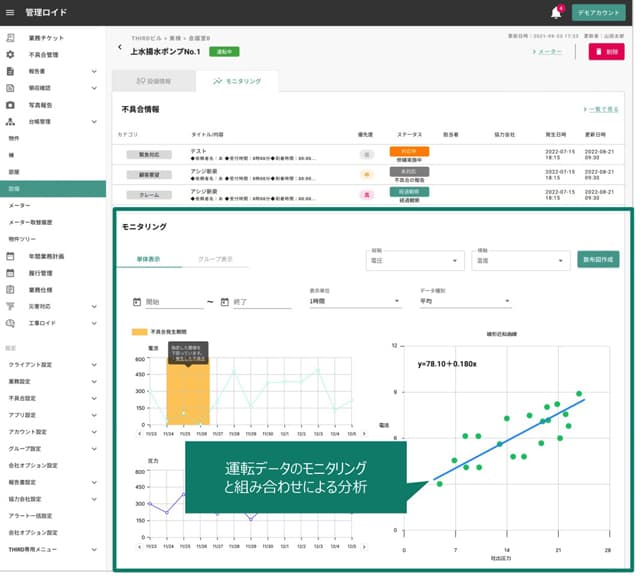Open the start date calendar icon
This screenshot has width=640, height=578.
(137, 302)
